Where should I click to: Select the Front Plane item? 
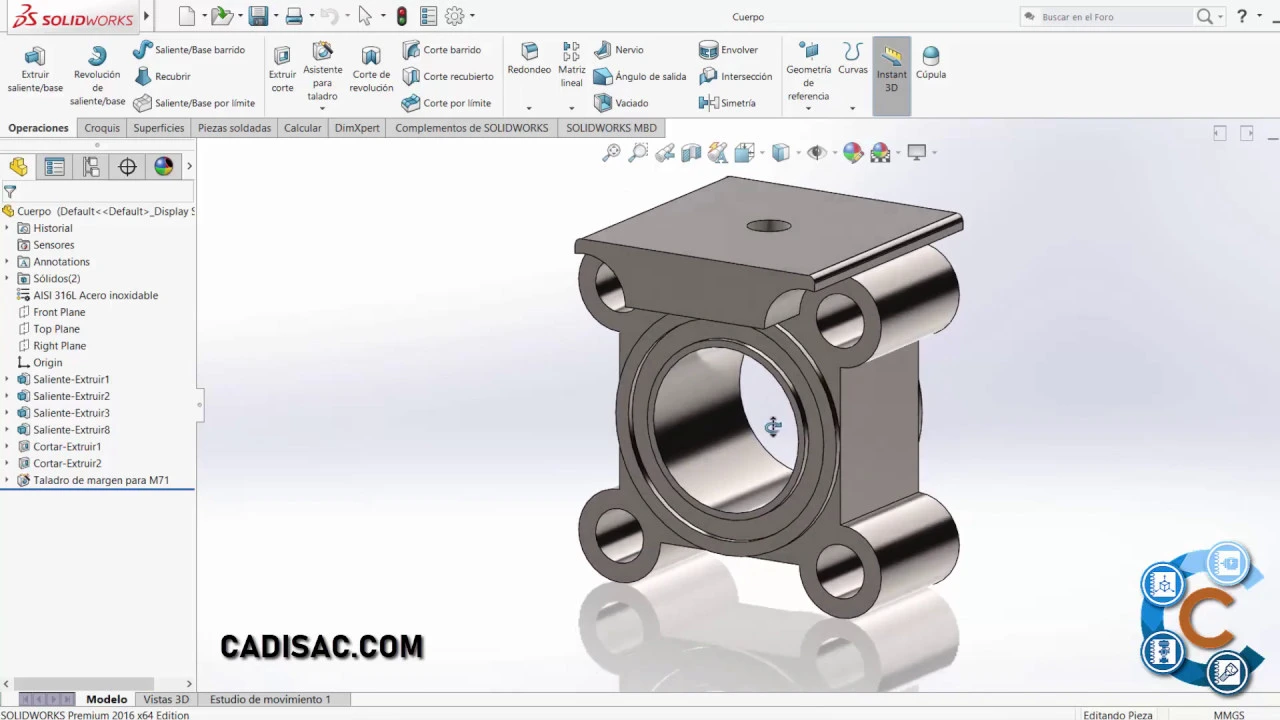[x=51, y=312]
